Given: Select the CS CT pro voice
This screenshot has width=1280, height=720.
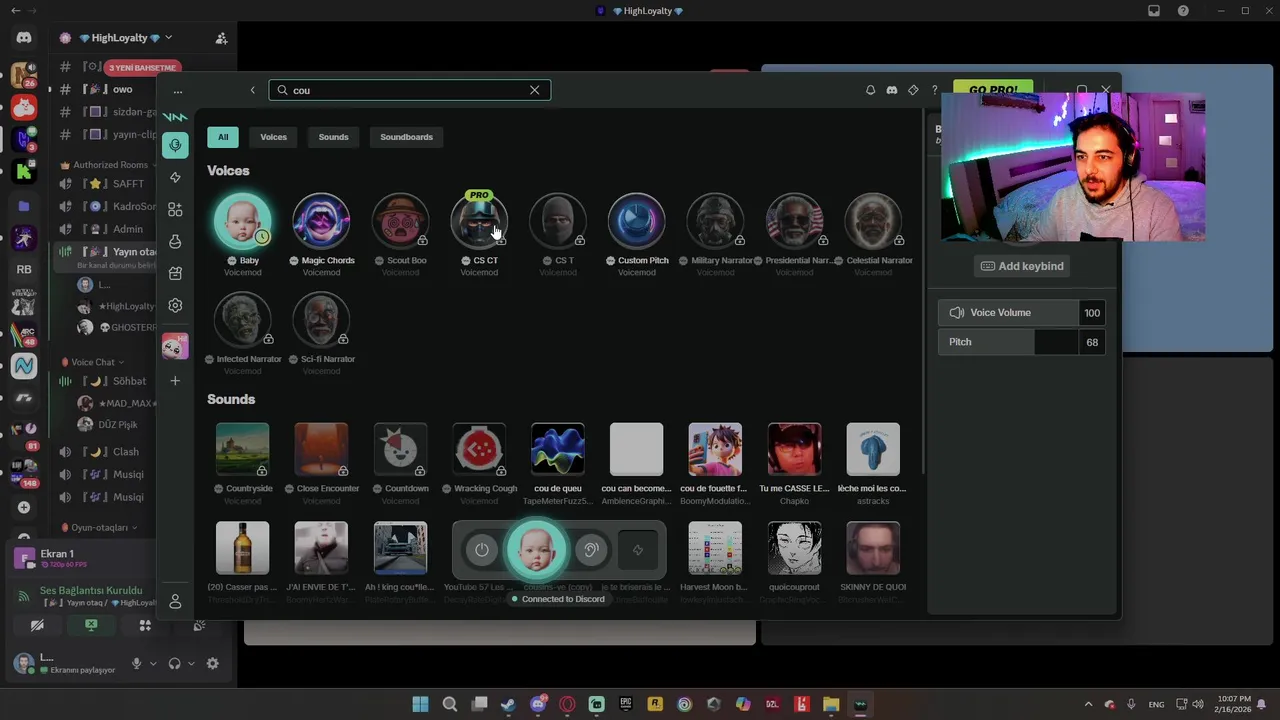Looking at the screenshot, I should pyautogui.click(x=479, y=221).
